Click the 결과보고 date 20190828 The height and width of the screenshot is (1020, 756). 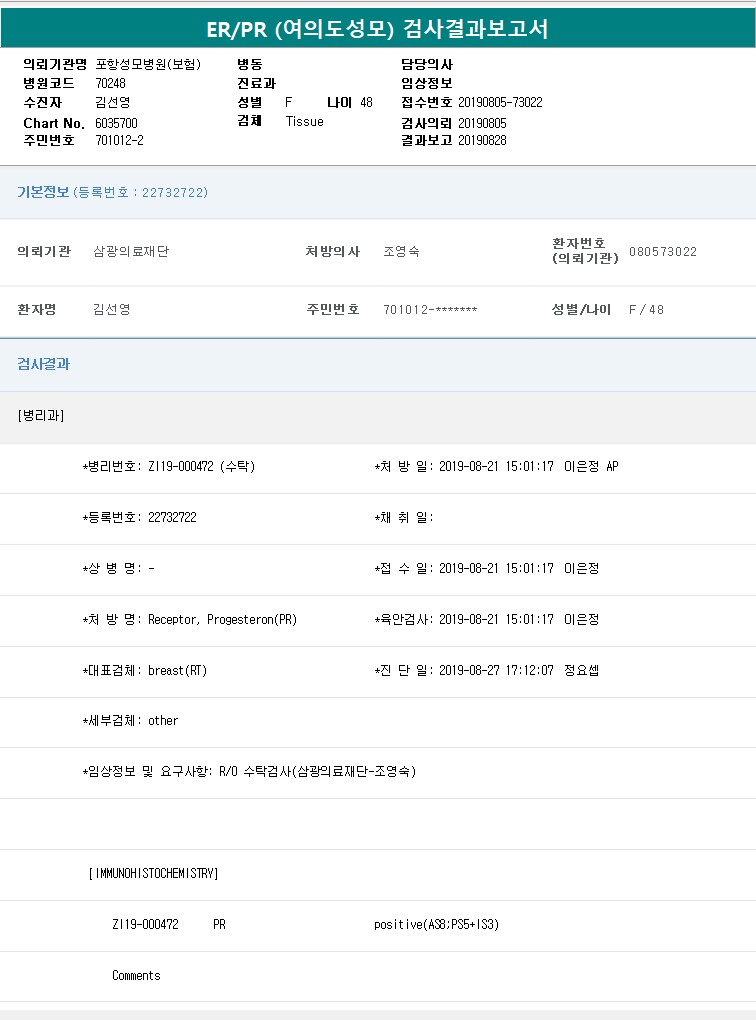tap(482, 140)
